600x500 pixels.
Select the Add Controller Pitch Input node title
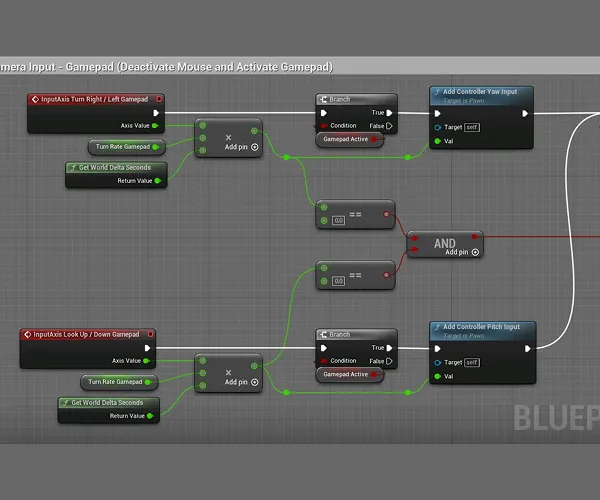pyautogui.click(x=485, y=327)
